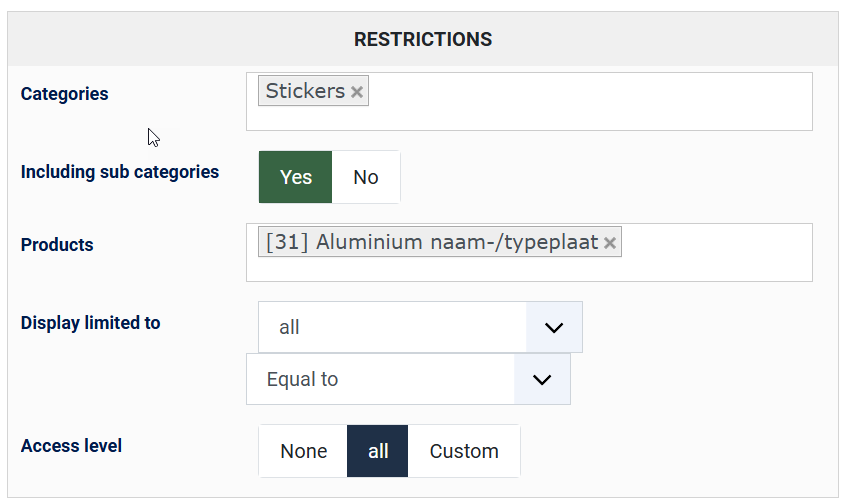Viewport: 848px width, 498px height.
Task: Select 'all' for Access level
Action: pos(378,451)
